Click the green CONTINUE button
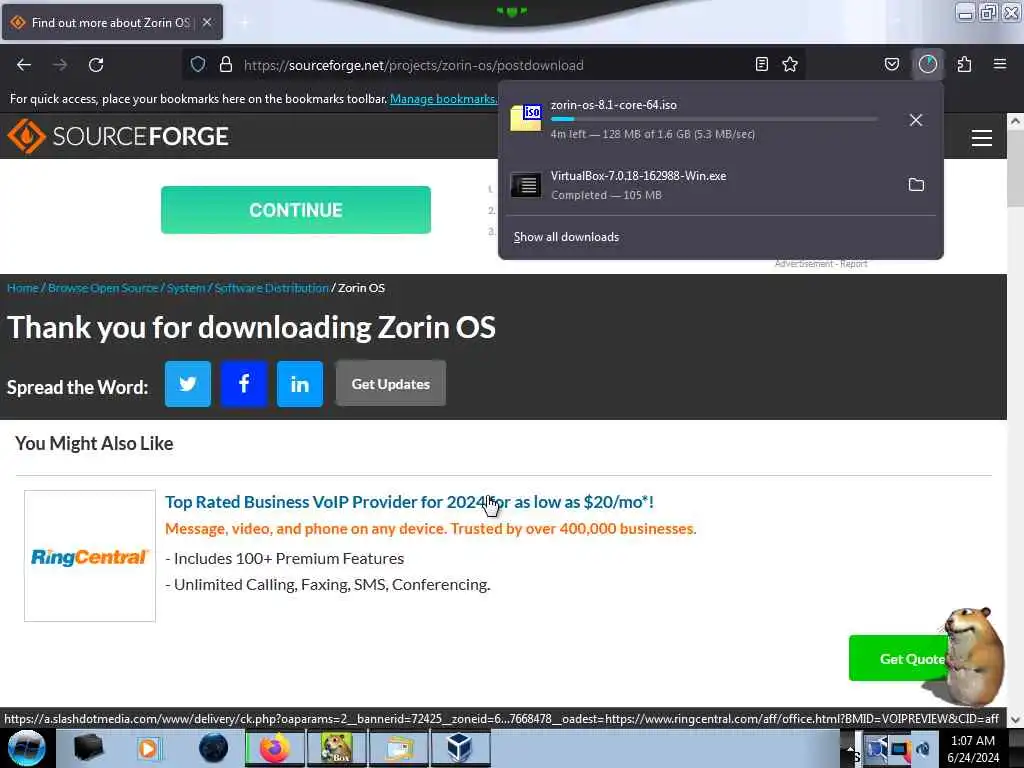 296,210
